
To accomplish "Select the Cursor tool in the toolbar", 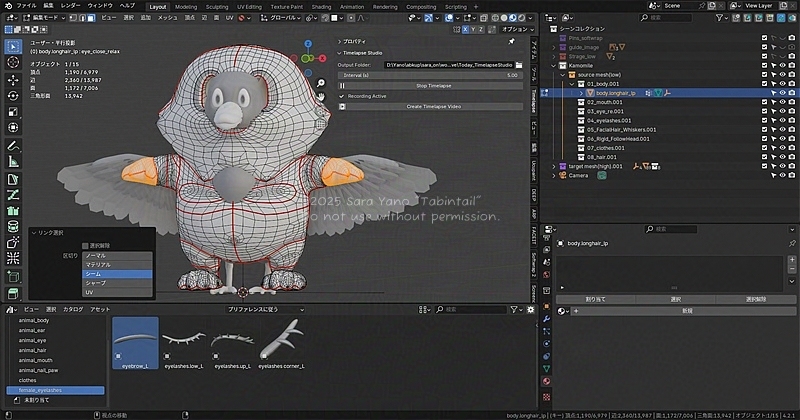I will pos(12,62).
